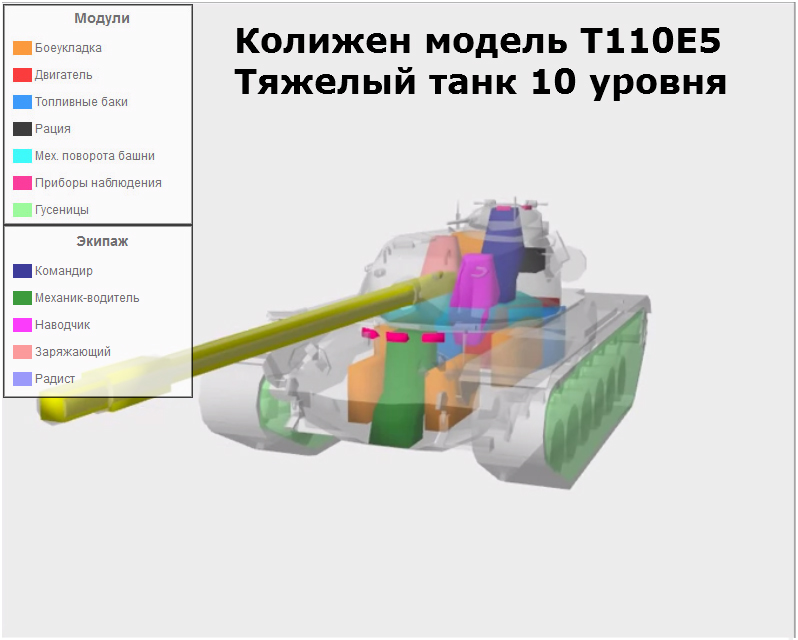Select the Двигатель legend label
798x640 pixels.
64,75
